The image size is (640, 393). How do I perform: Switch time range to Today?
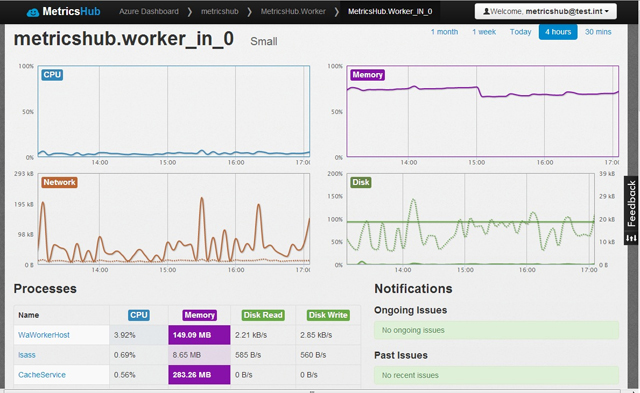(520, 32)
